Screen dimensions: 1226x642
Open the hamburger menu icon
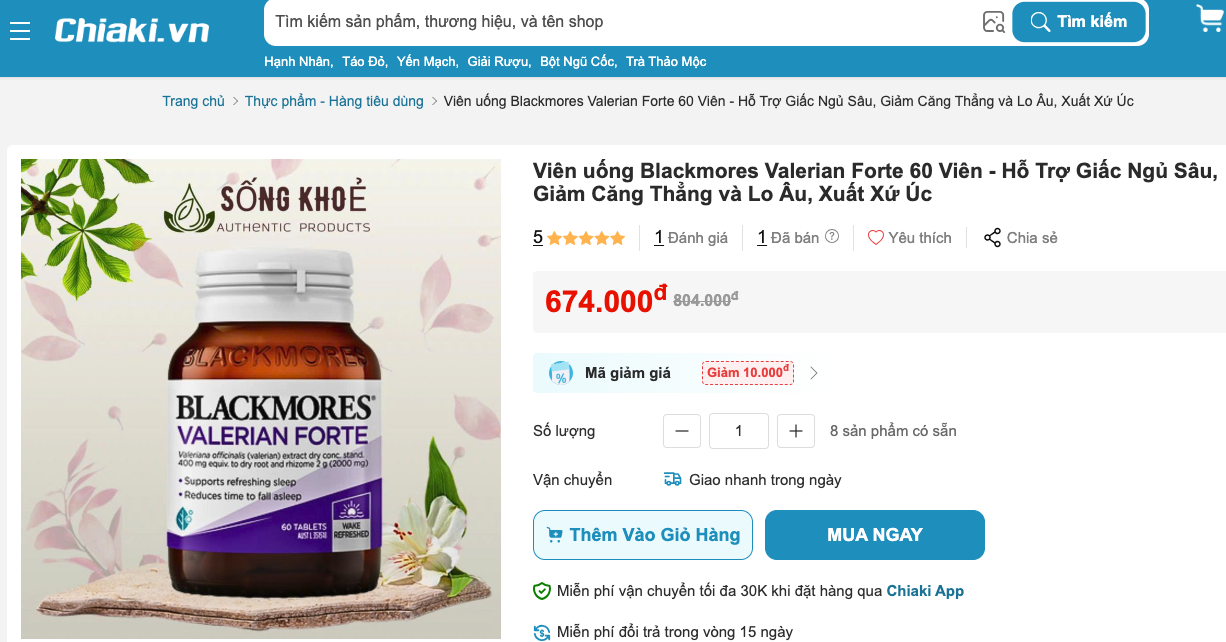click(x=20, y=31)
